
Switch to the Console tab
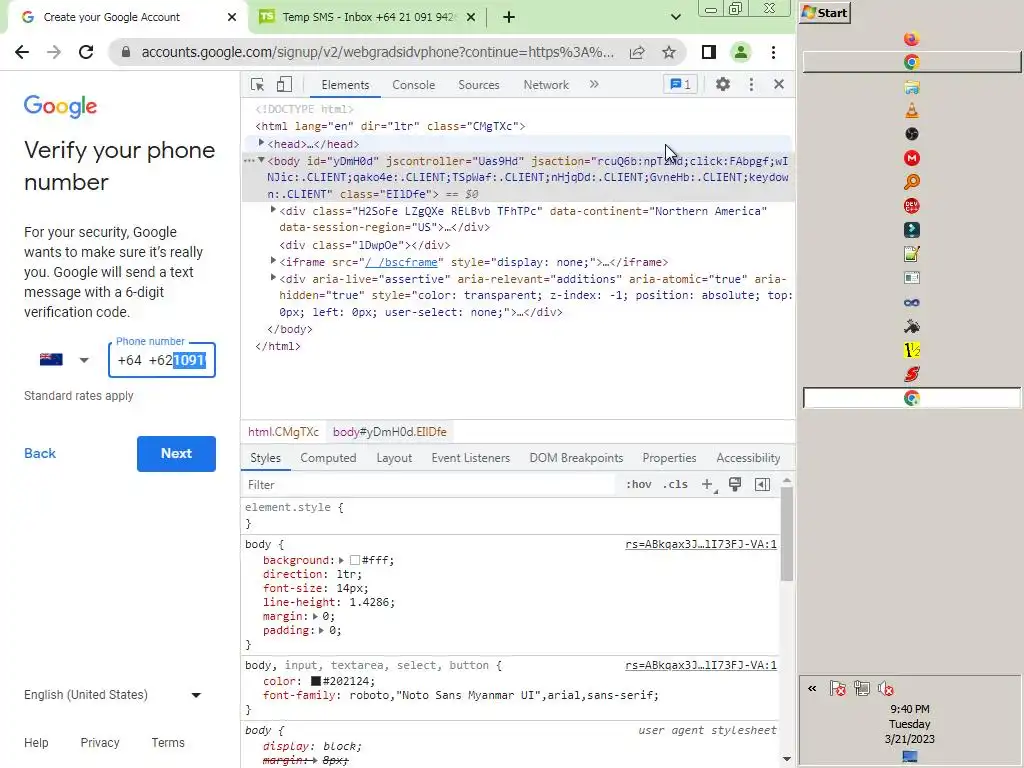pyautogui.click(x=413, y=85)
